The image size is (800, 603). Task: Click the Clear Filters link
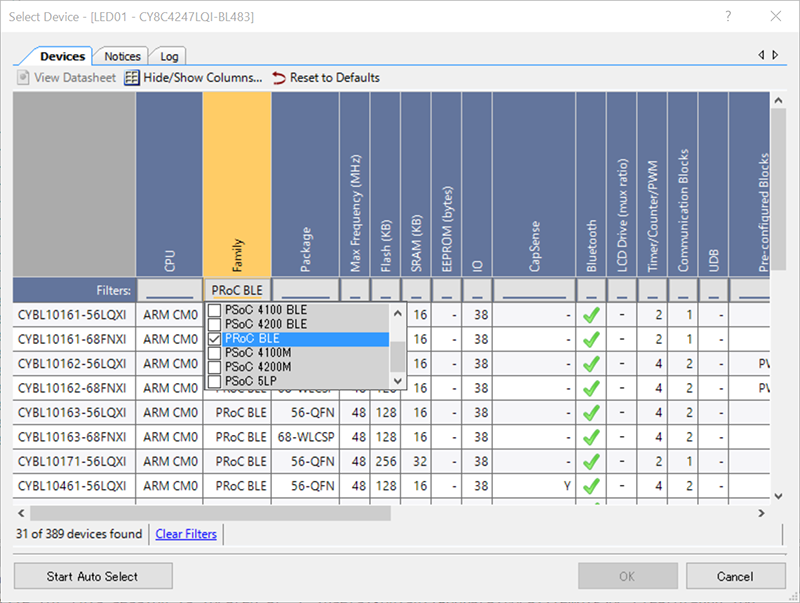point(186,534)
